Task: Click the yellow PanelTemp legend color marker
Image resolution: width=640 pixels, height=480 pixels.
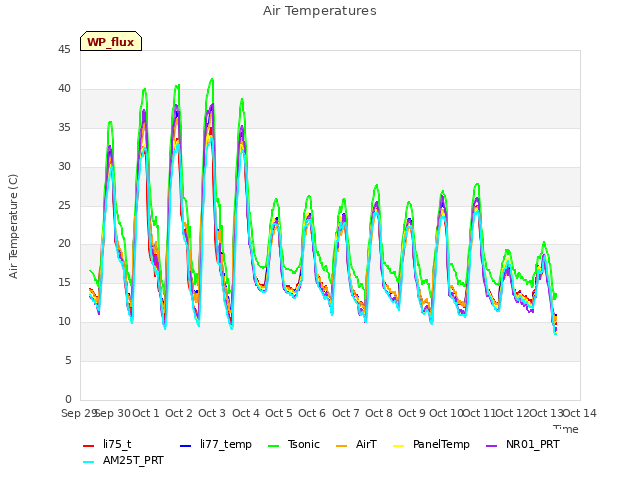Action: (x=398, y=446)
